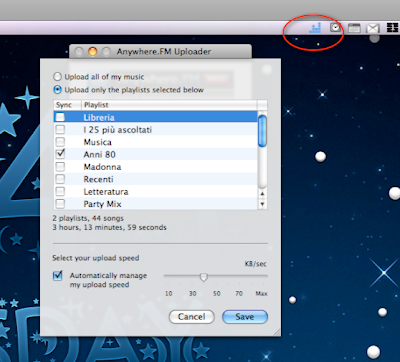Check the 'I 25 più ascoltati' sync checkbox
This screenshot has width=400, height=362.
(60, 129)
